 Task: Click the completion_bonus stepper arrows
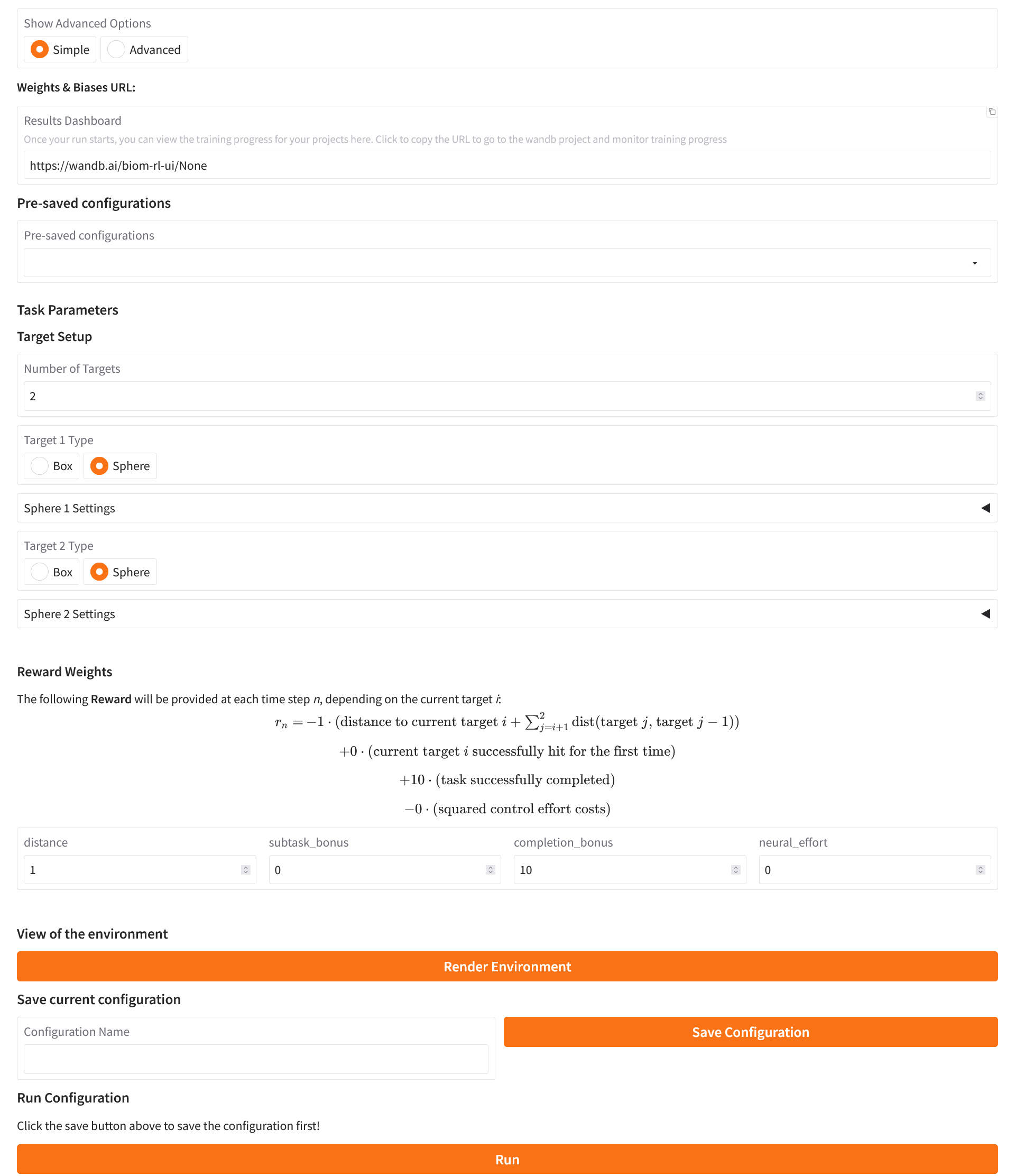coord(735,869)
